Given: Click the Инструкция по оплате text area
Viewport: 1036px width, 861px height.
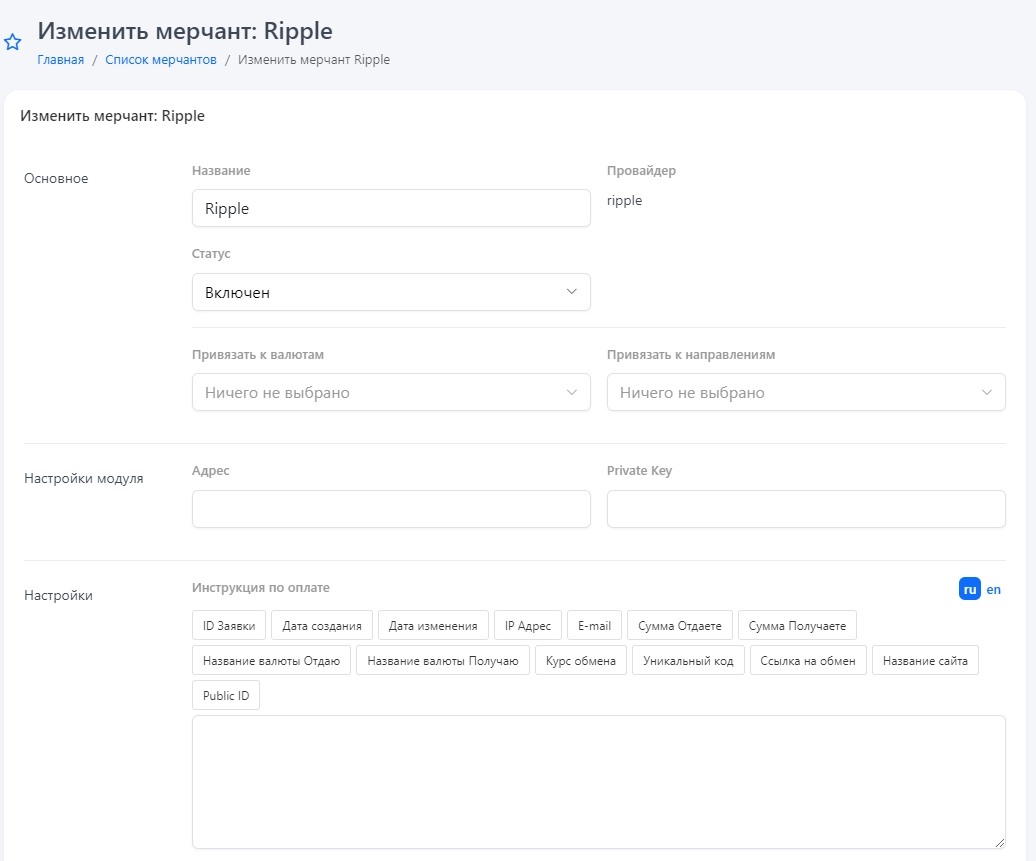Looking at the screenshot, I should pyautogui.click(x=598, y=782).
